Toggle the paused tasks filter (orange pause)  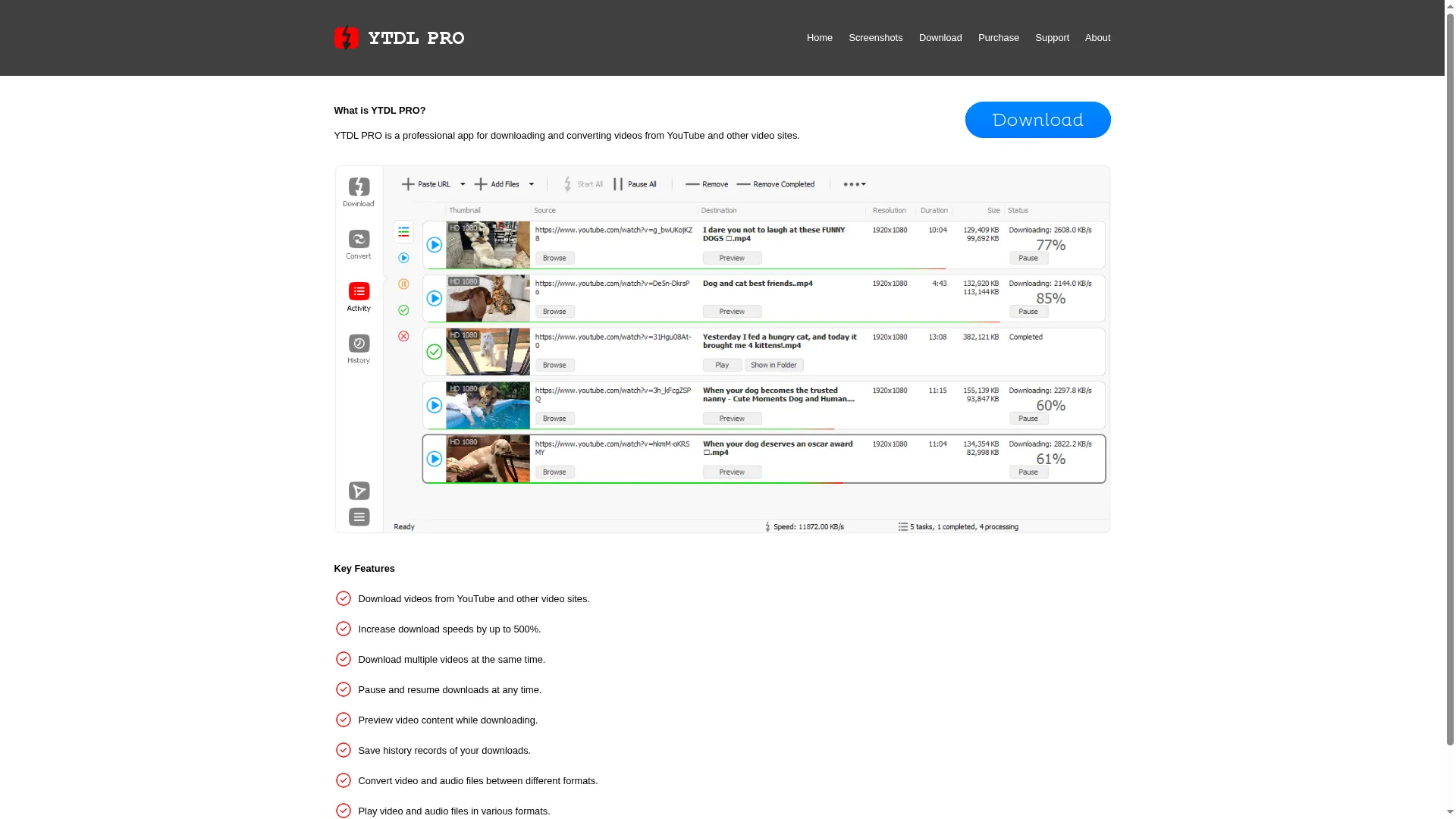(x=403, y=284)
